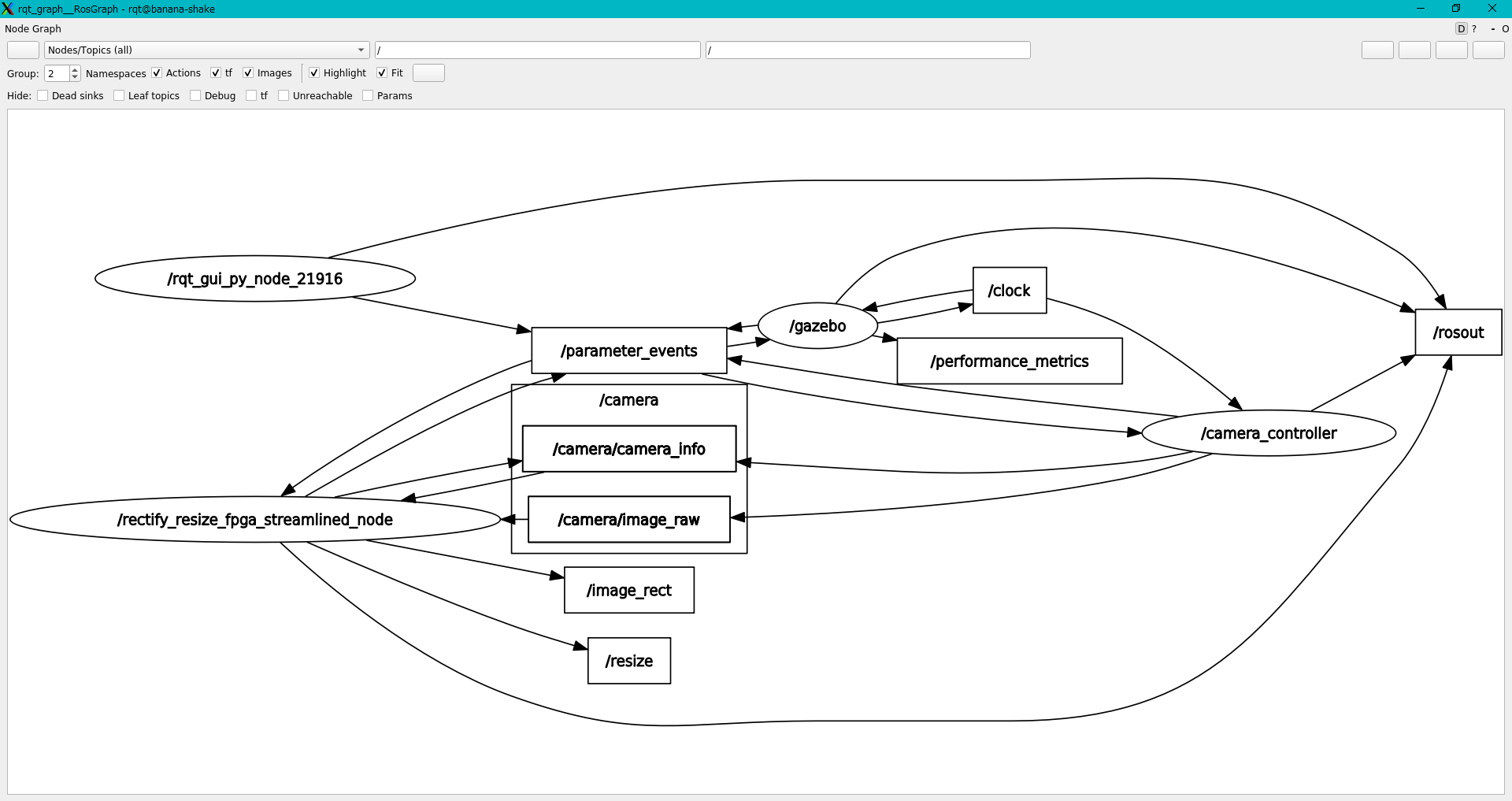
Task: Enable Hide Leaf topics checkbox
Action: click(x=119, y=95)
